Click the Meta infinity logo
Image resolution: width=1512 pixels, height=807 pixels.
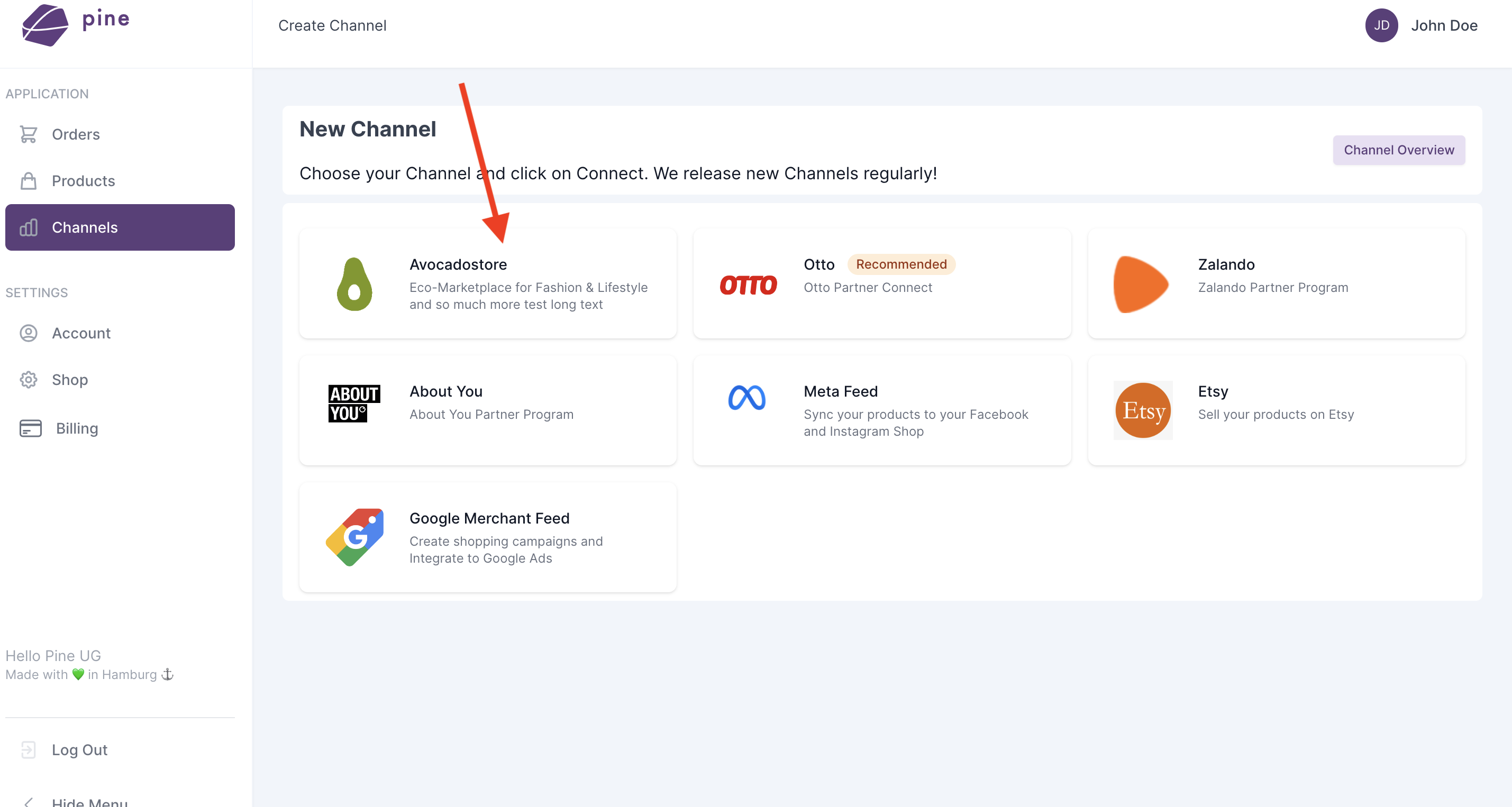coord(746,398)
